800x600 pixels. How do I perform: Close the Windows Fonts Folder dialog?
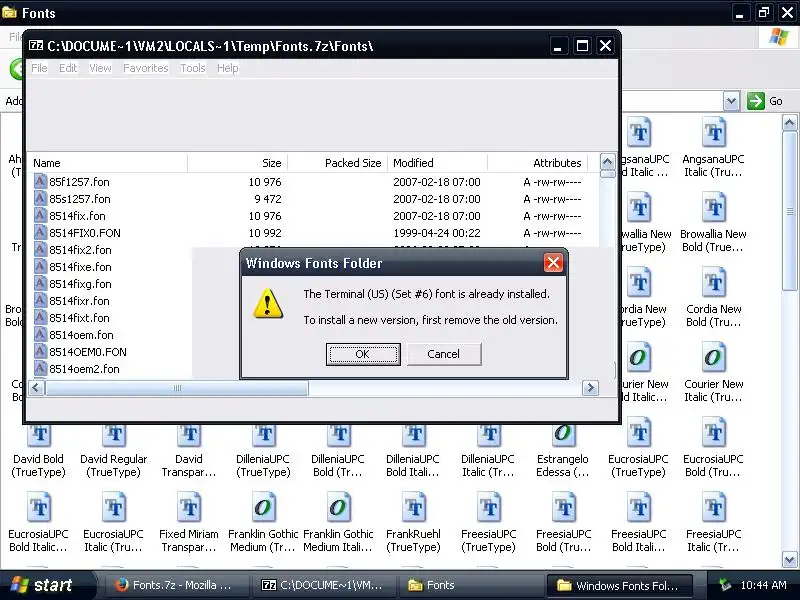click(553, 263)
